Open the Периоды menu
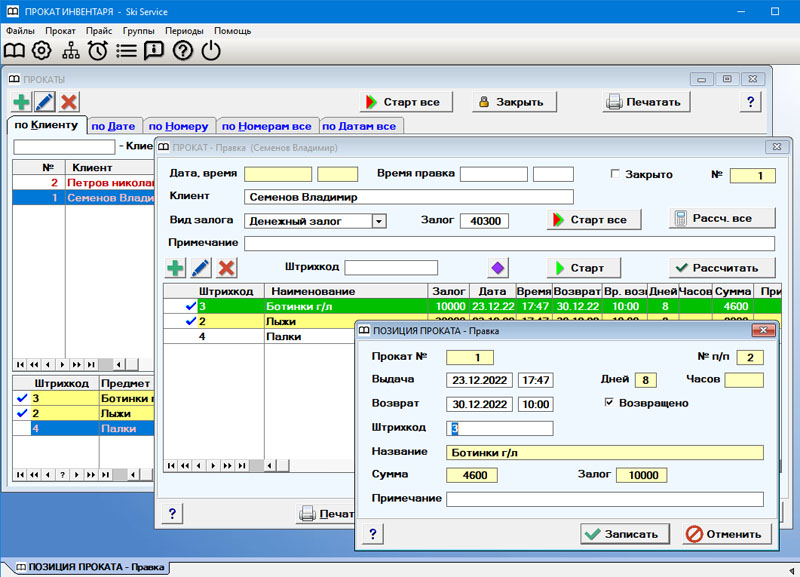Viewport: 800px width, 577px height. click(182, 31)
